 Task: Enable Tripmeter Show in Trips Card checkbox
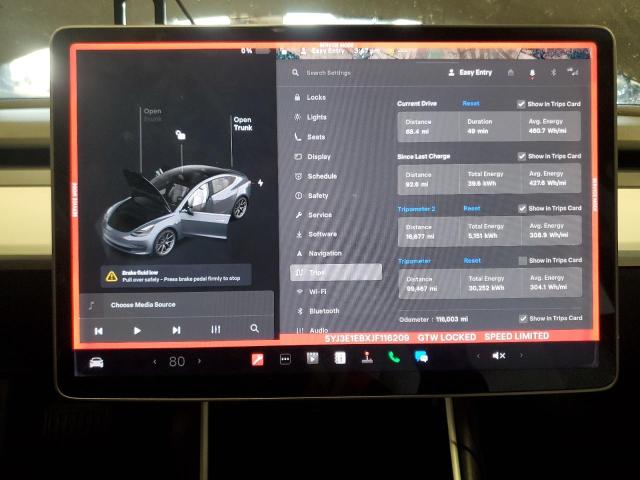click(522, 261)
